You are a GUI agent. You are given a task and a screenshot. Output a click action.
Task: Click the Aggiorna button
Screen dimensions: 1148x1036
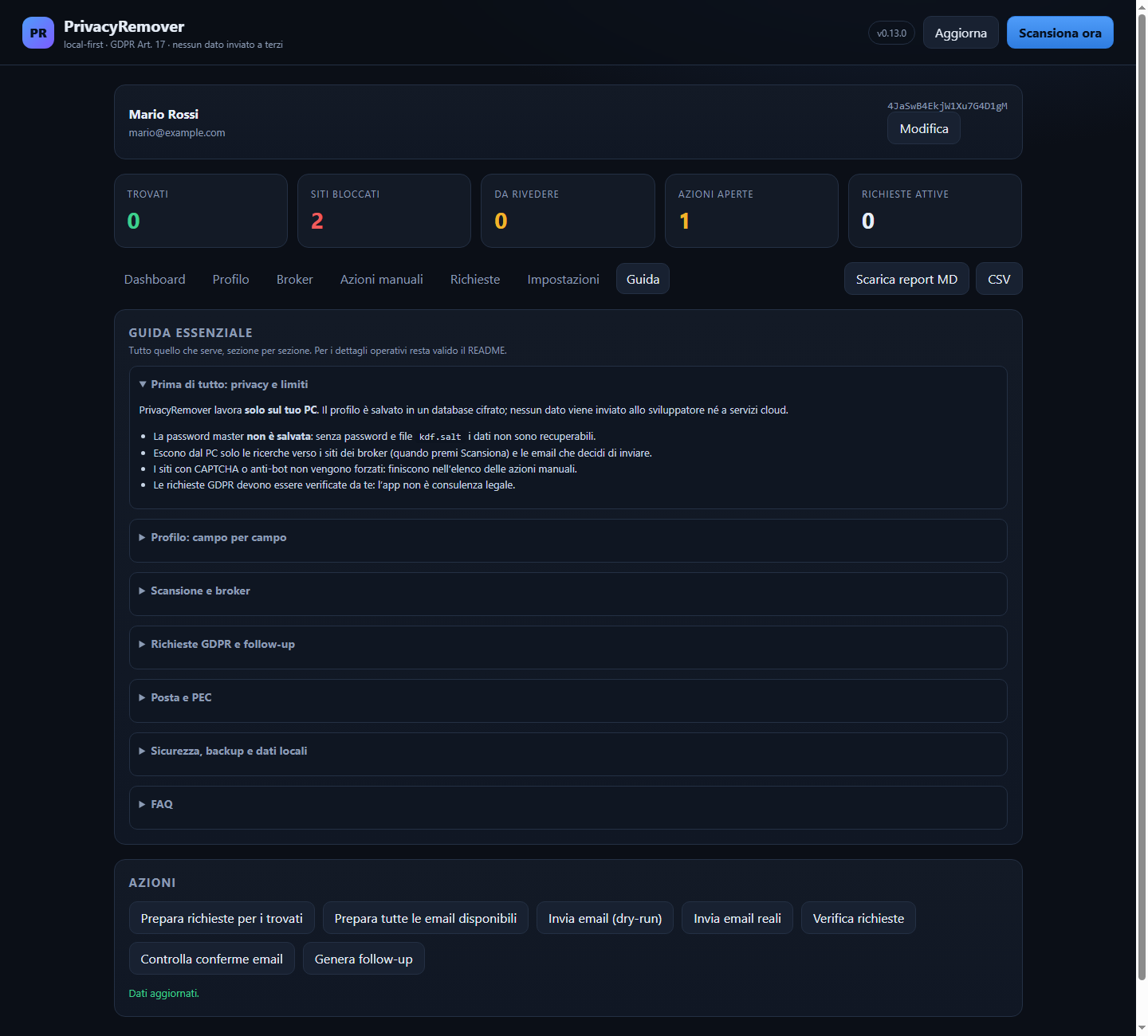[x=961, y=33]
